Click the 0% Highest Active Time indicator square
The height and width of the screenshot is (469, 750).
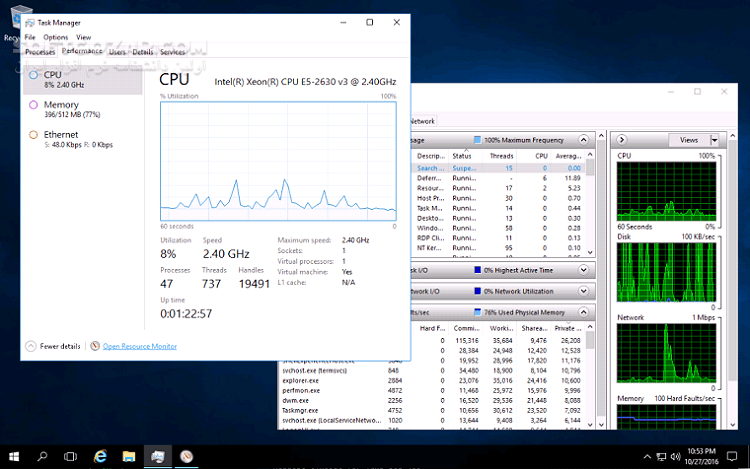point(477,270)
